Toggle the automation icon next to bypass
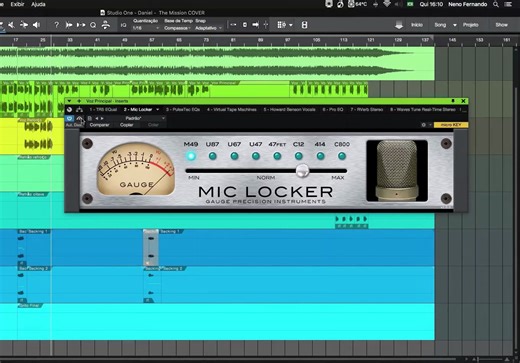The image size is (520, 363). click(x=79, y=118)
